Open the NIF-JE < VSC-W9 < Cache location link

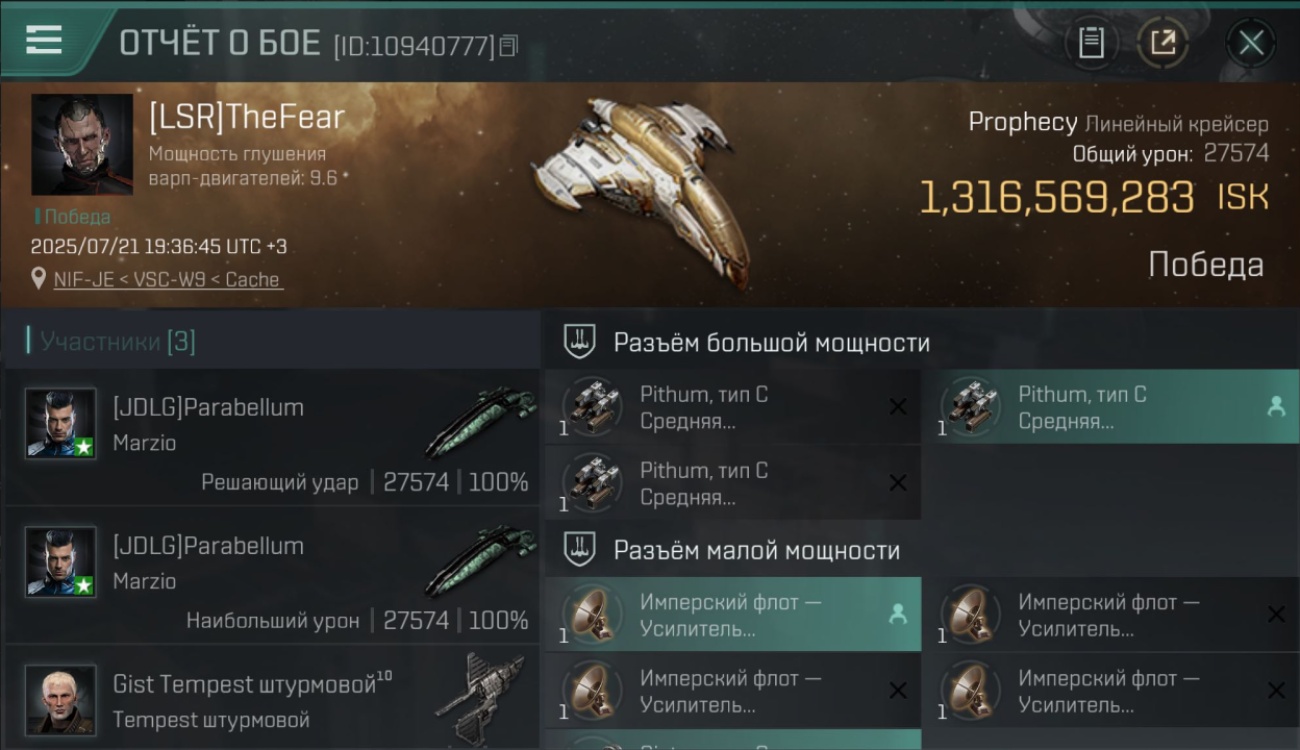tap(168, 280)
